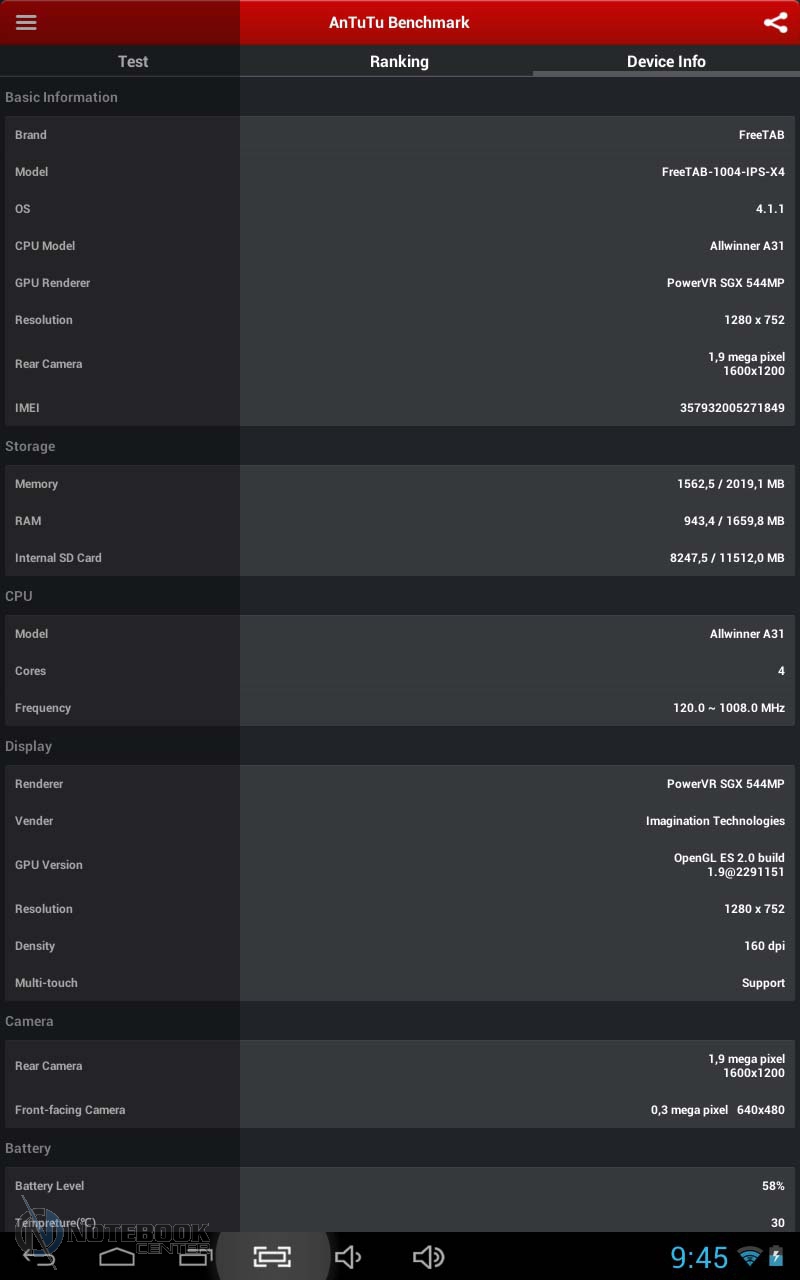The image size is (800, 1280).
Task: Open the hamburger menu
Action: pyautogui.click(x=26, y=22)
